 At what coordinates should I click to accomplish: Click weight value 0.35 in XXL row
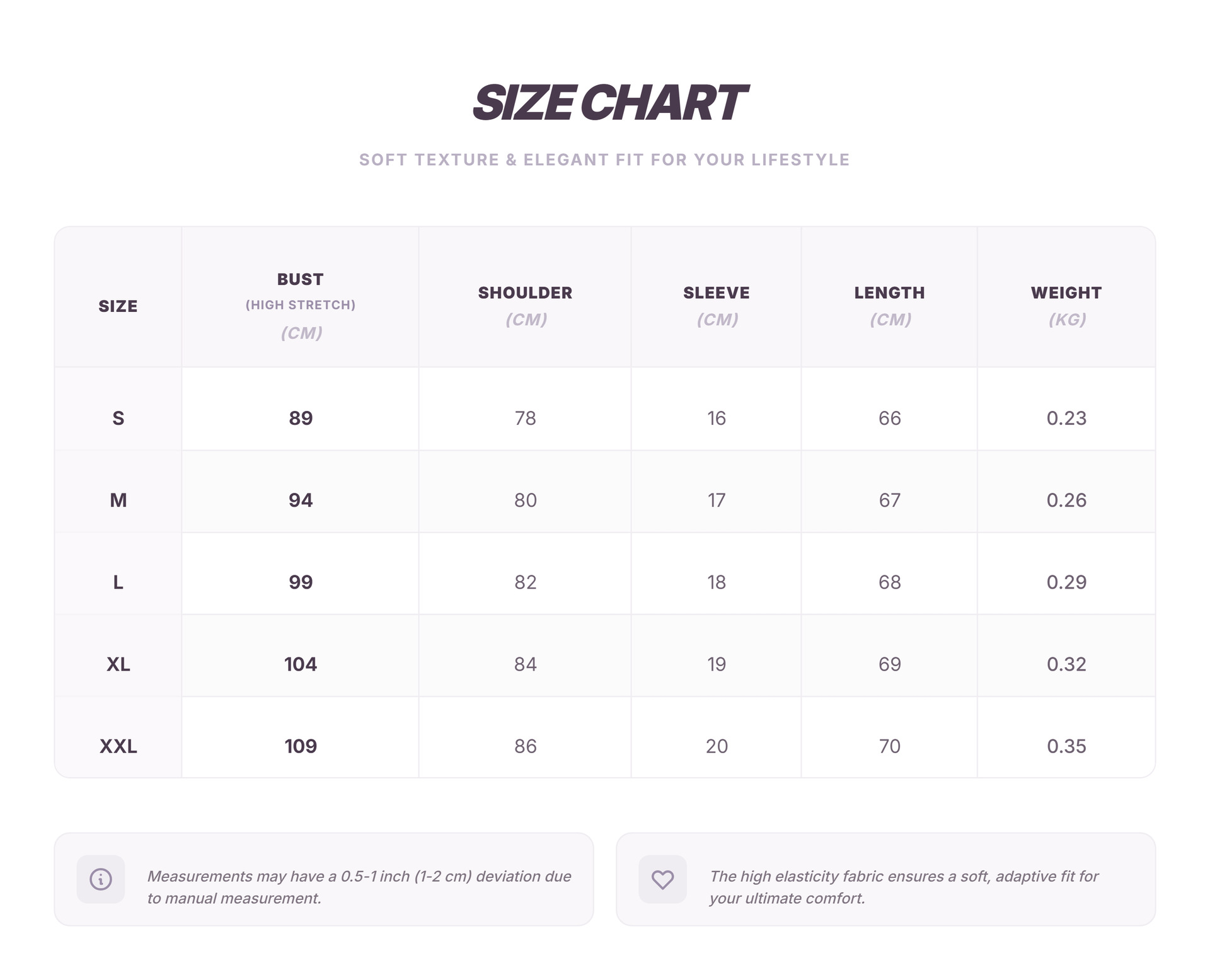pos(1066,746)
